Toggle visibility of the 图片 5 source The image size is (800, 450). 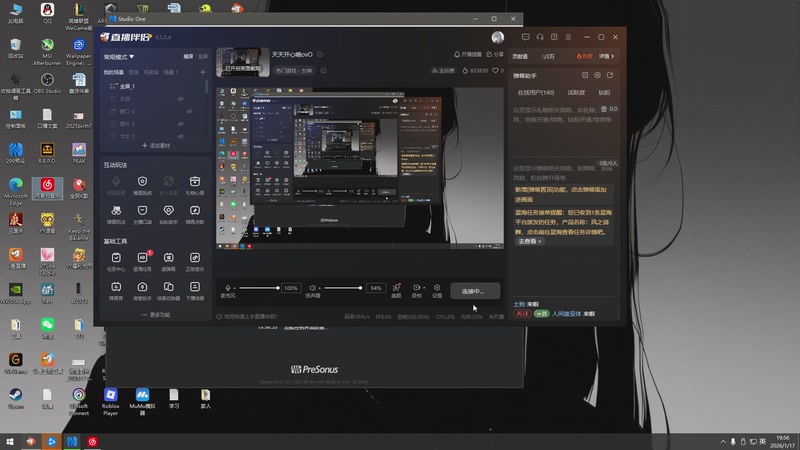pos(181,124)
